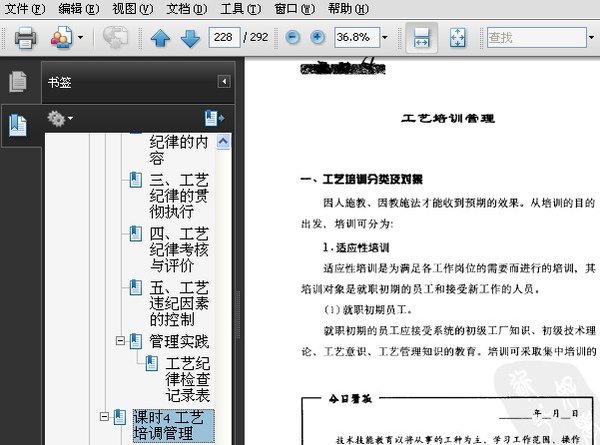This screenshot has width=600, height=445.
Task: Click the 查找 search field
Action: tap(536, 37)
